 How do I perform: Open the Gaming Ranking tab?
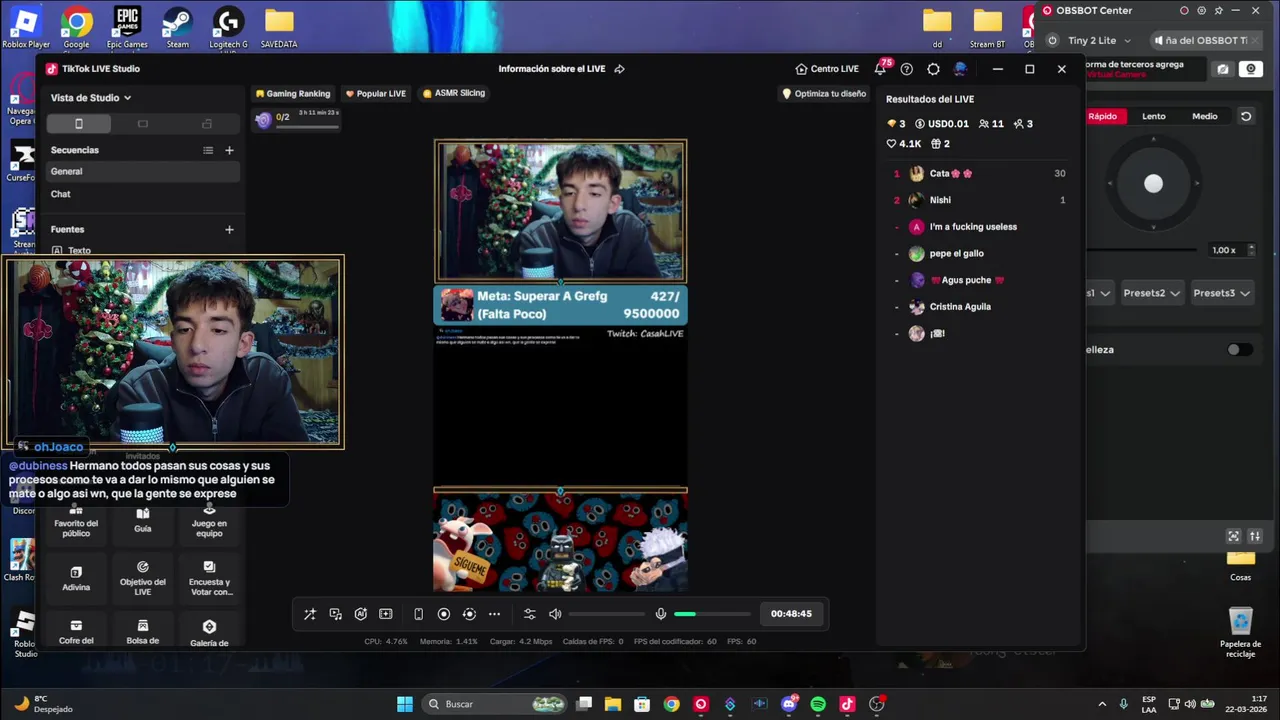tap(292, 93)
